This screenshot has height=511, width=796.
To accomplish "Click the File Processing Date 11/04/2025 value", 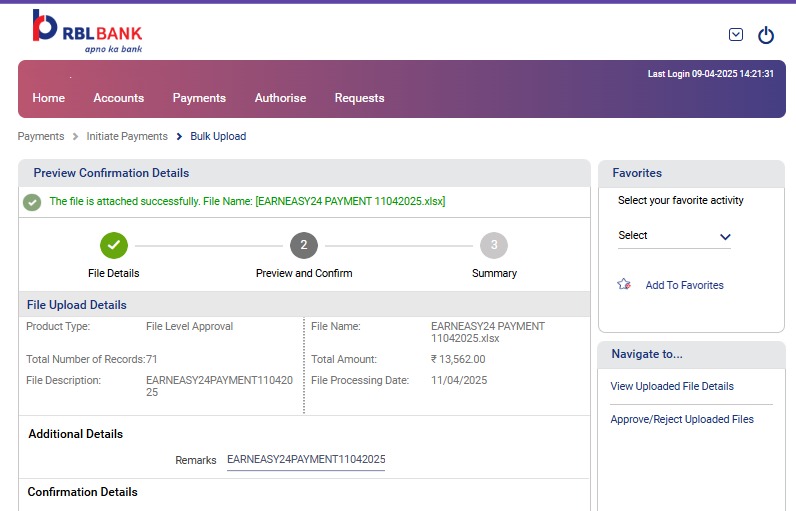I will 459,380.
